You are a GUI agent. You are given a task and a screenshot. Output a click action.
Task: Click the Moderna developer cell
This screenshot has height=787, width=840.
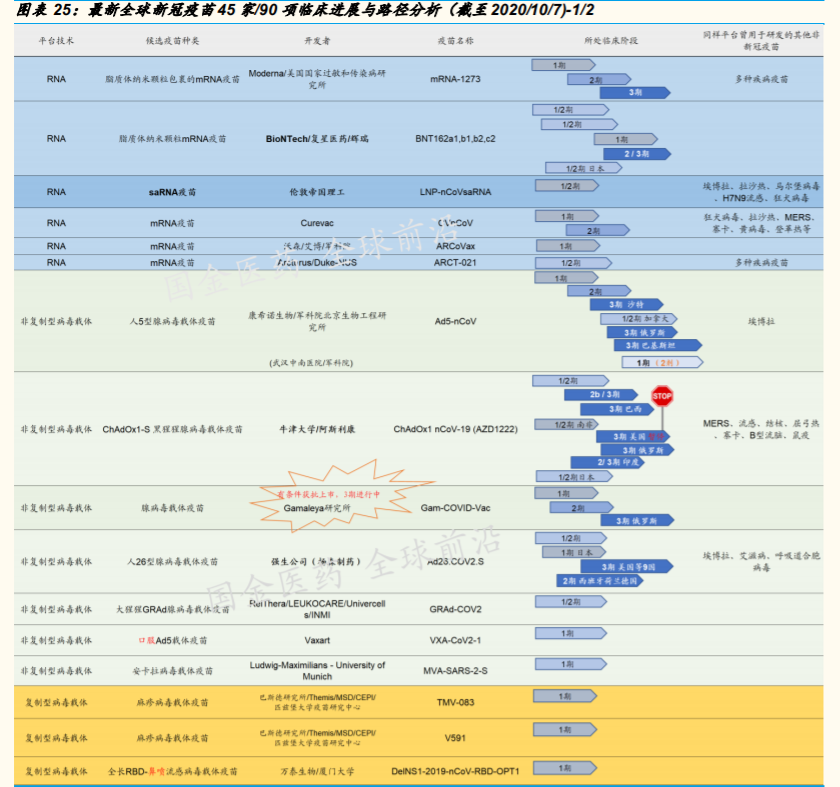pos(317,79)
